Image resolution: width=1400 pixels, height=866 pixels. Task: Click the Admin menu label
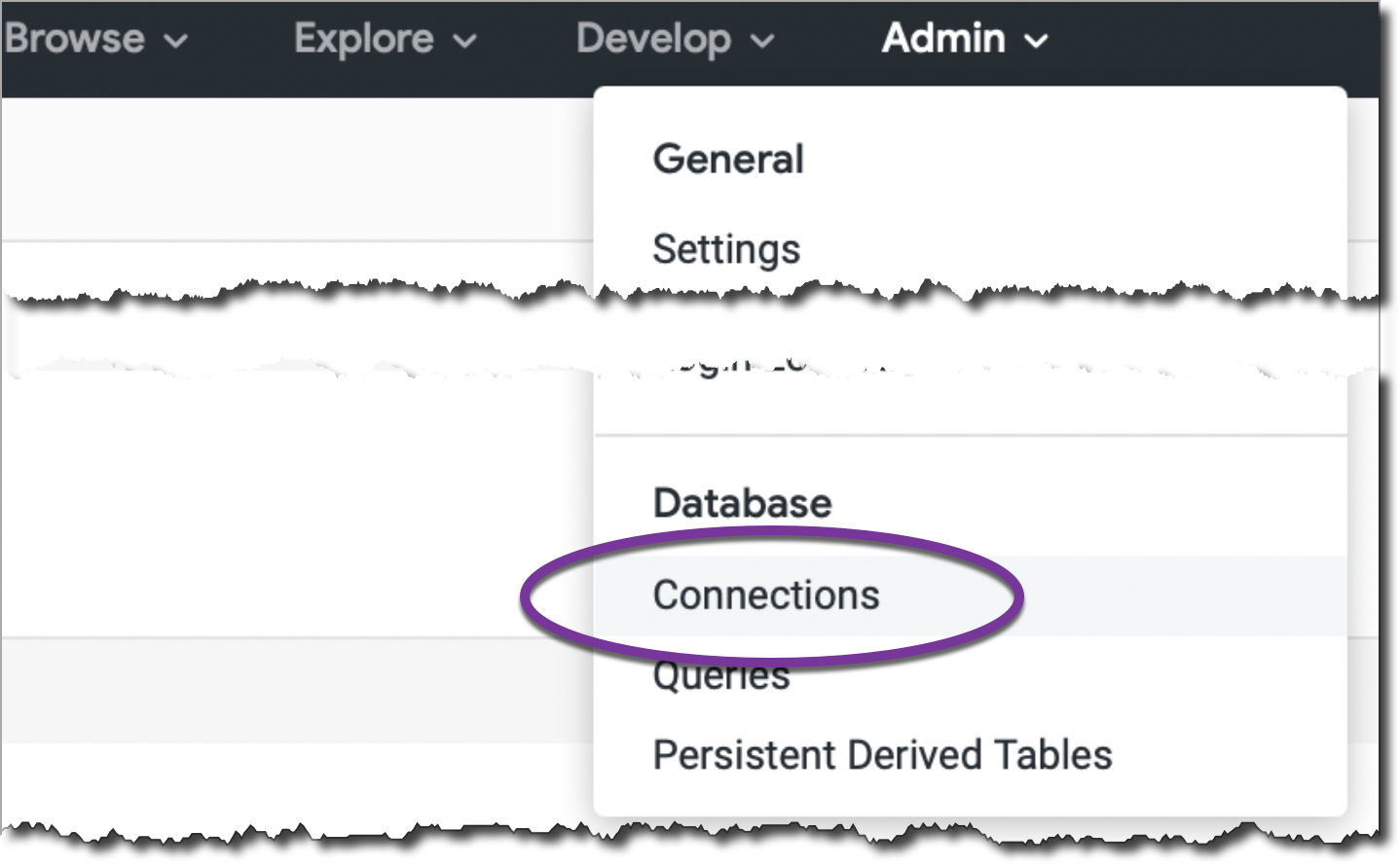point(942,39)
